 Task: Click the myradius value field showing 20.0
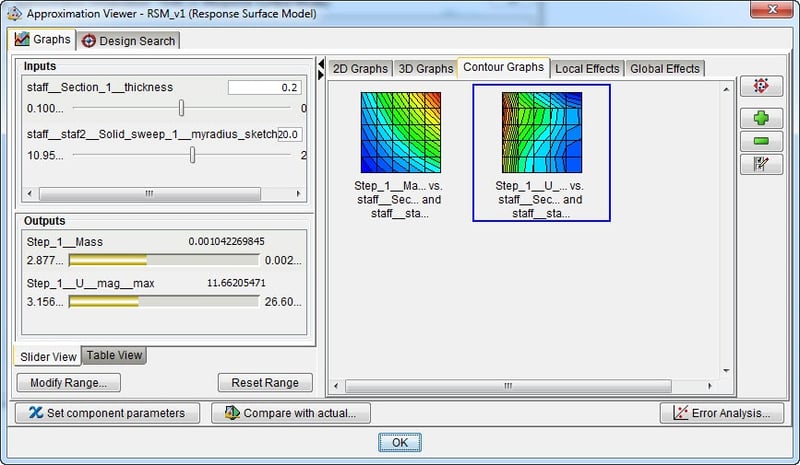point(290,134)
